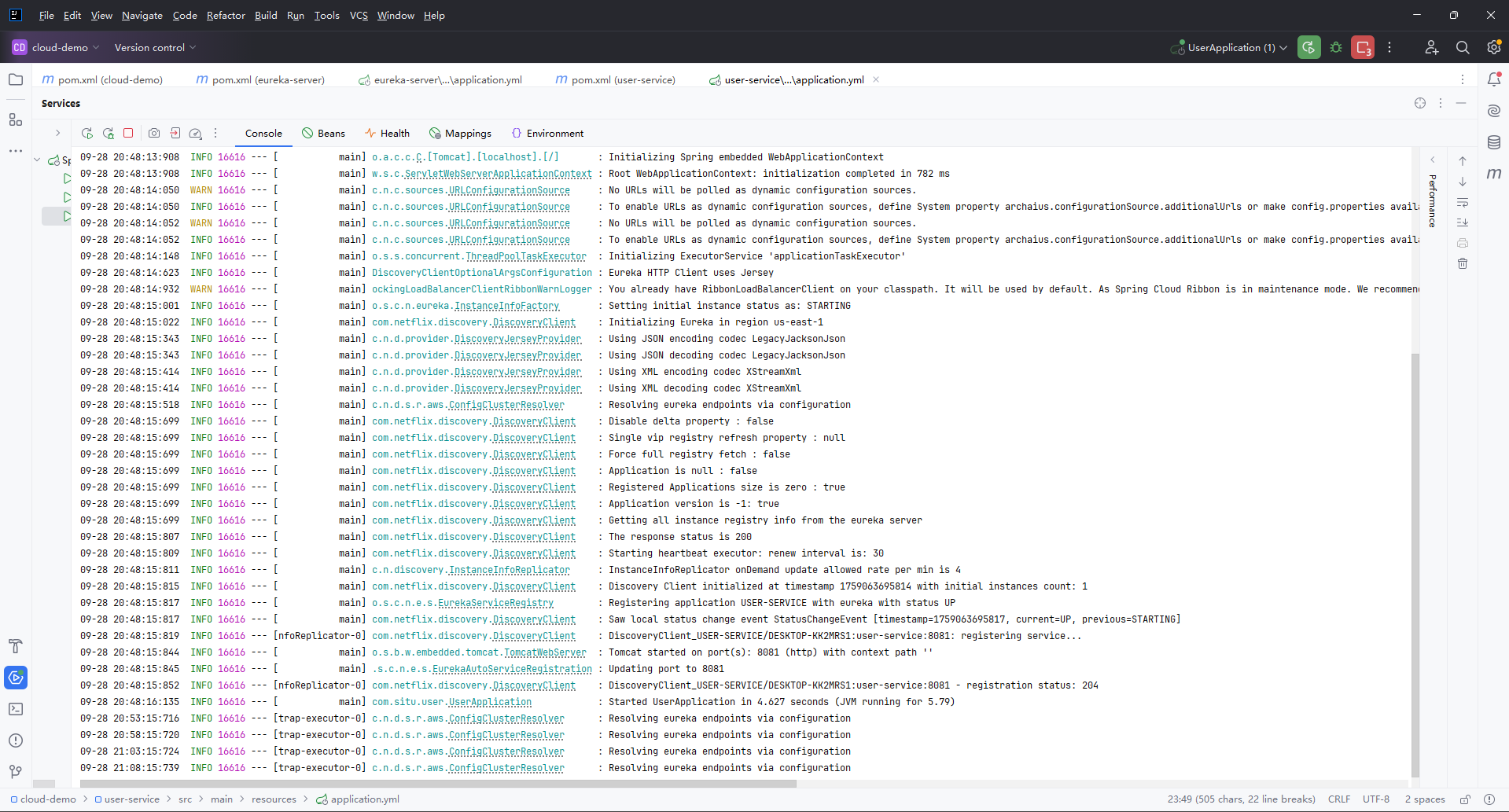Open the Project folder tool window

15,79
